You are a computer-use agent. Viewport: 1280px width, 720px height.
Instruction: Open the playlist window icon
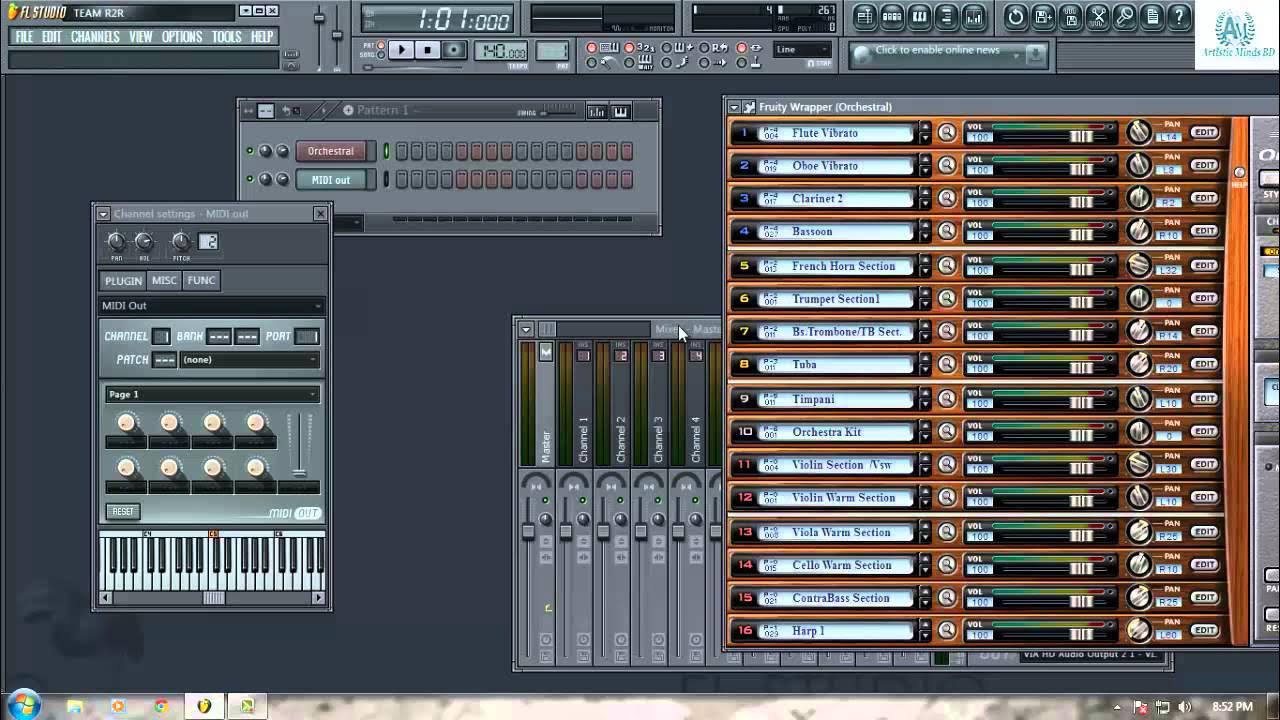coord(865,17)
